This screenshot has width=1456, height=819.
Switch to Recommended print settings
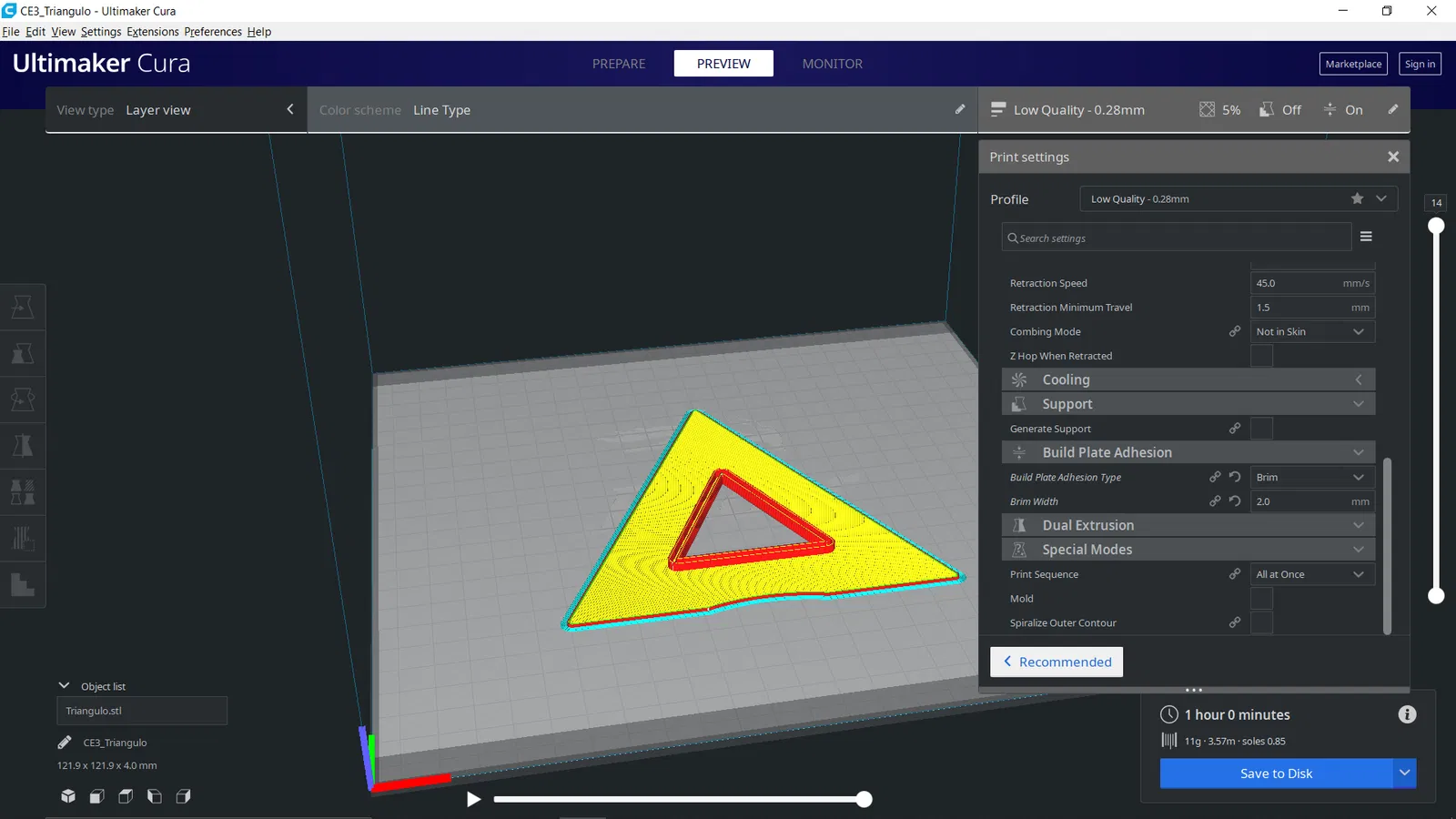point(1057,662)
